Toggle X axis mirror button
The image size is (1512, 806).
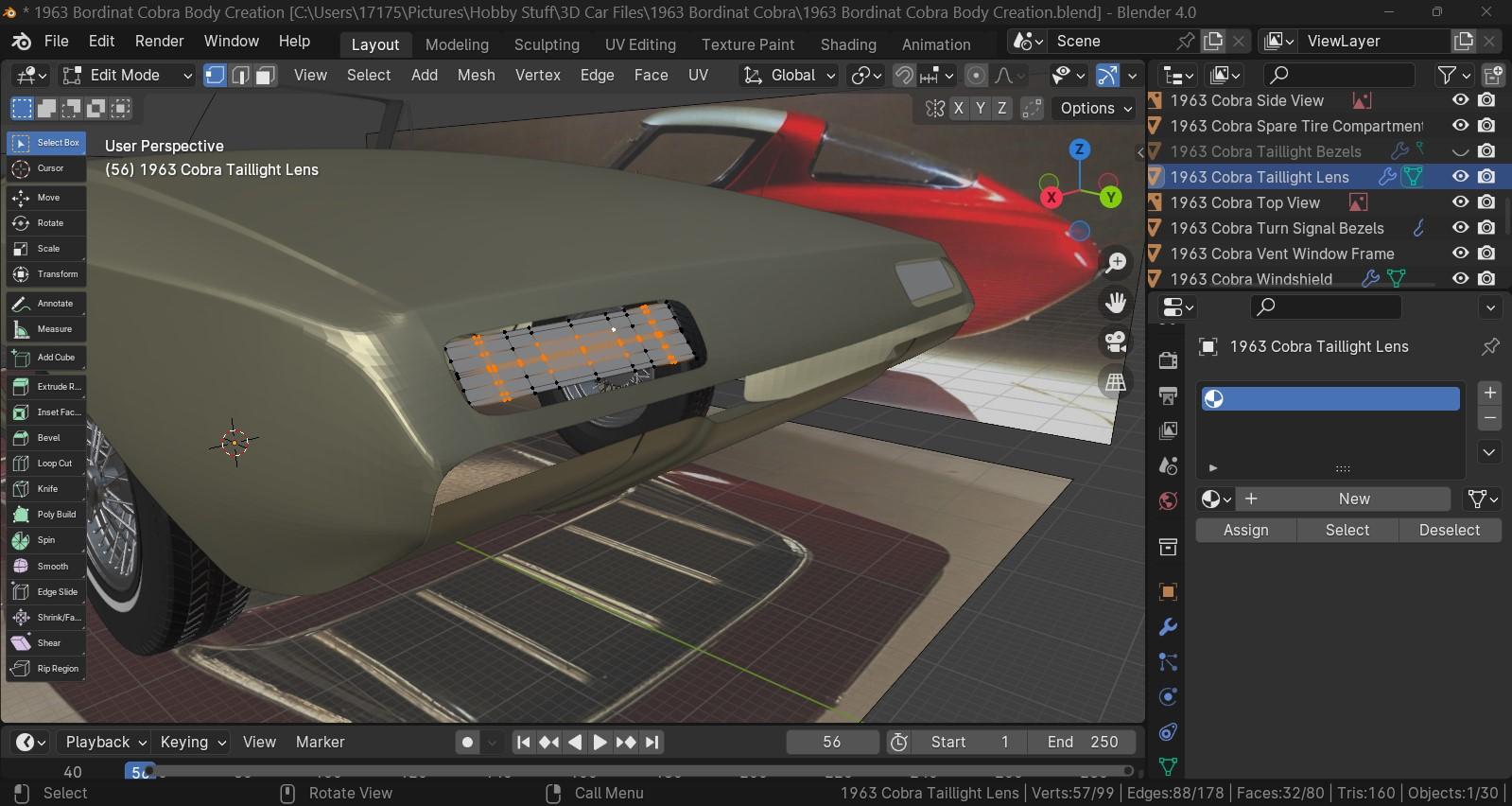[x=959, y=109]
